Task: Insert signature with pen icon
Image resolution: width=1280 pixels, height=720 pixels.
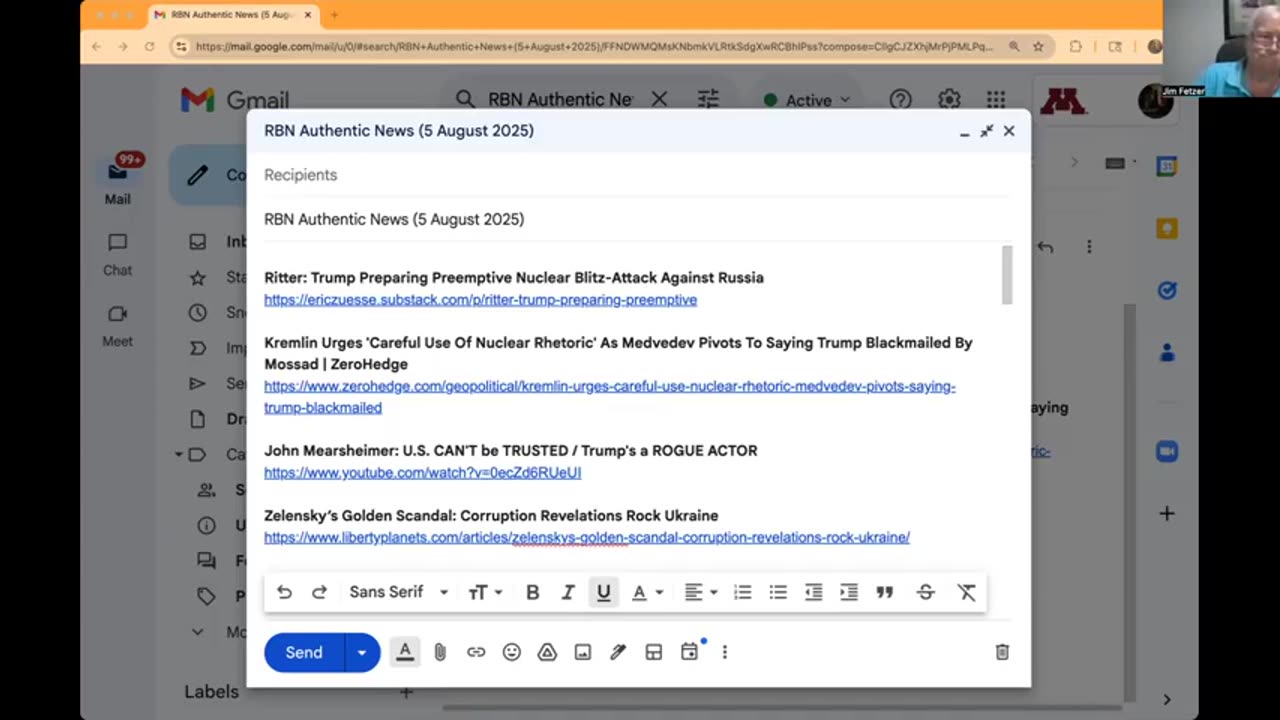Action: point(618,652)
